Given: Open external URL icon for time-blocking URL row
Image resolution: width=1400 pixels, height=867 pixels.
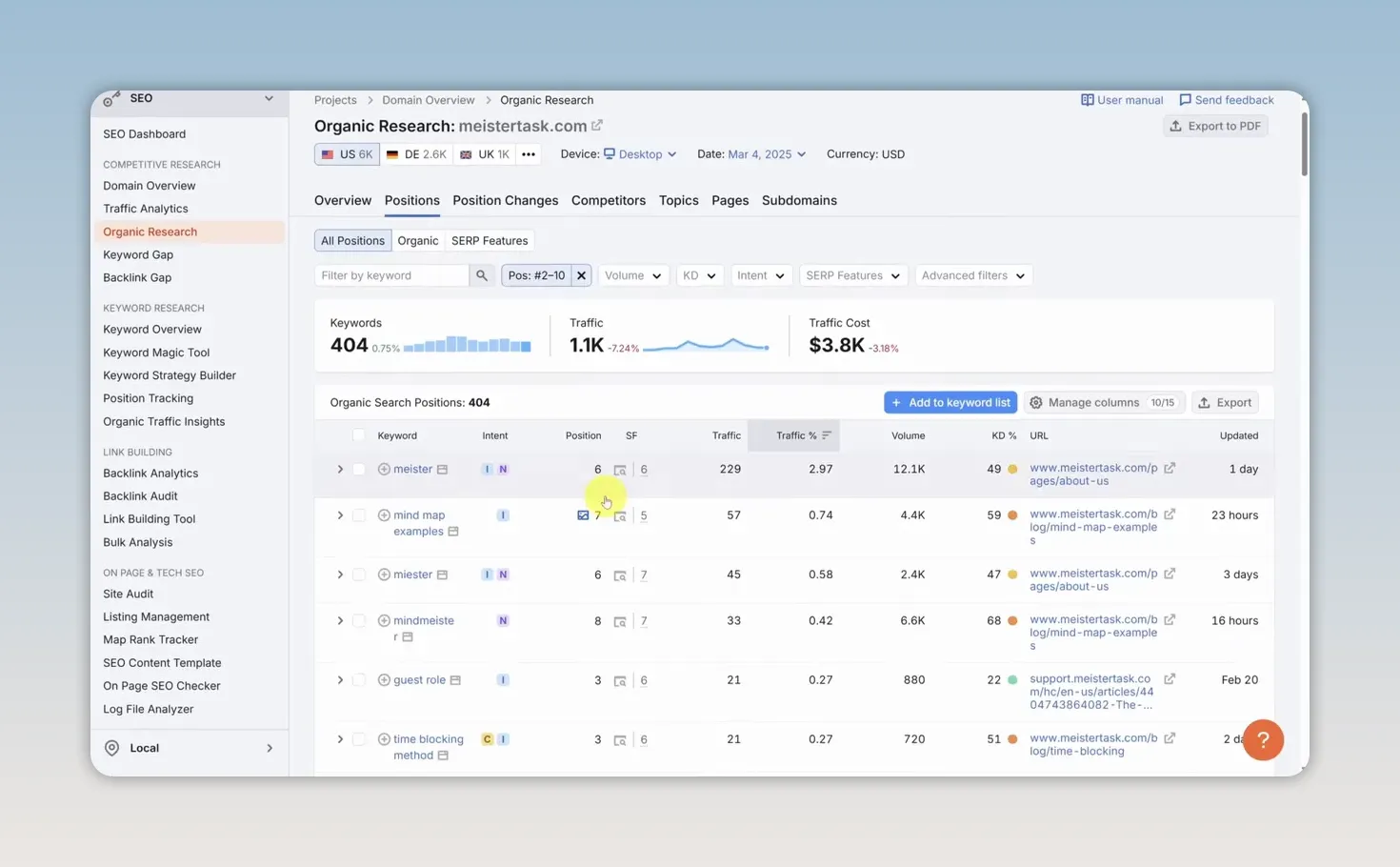Looking at the screenshot, I should pos(1170,738).
